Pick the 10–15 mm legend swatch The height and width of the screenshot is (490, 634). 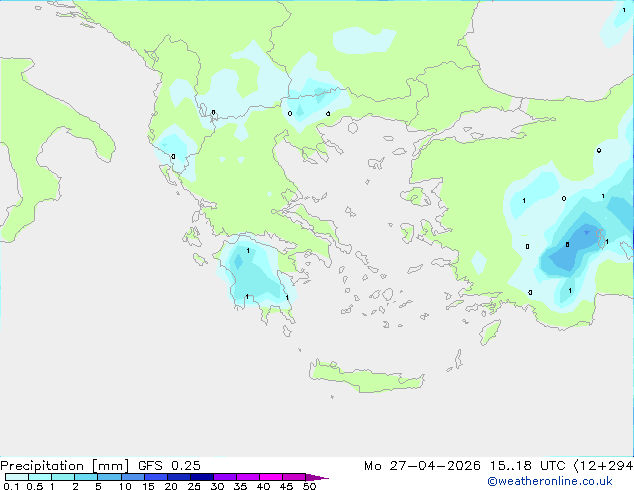[132, 477]
